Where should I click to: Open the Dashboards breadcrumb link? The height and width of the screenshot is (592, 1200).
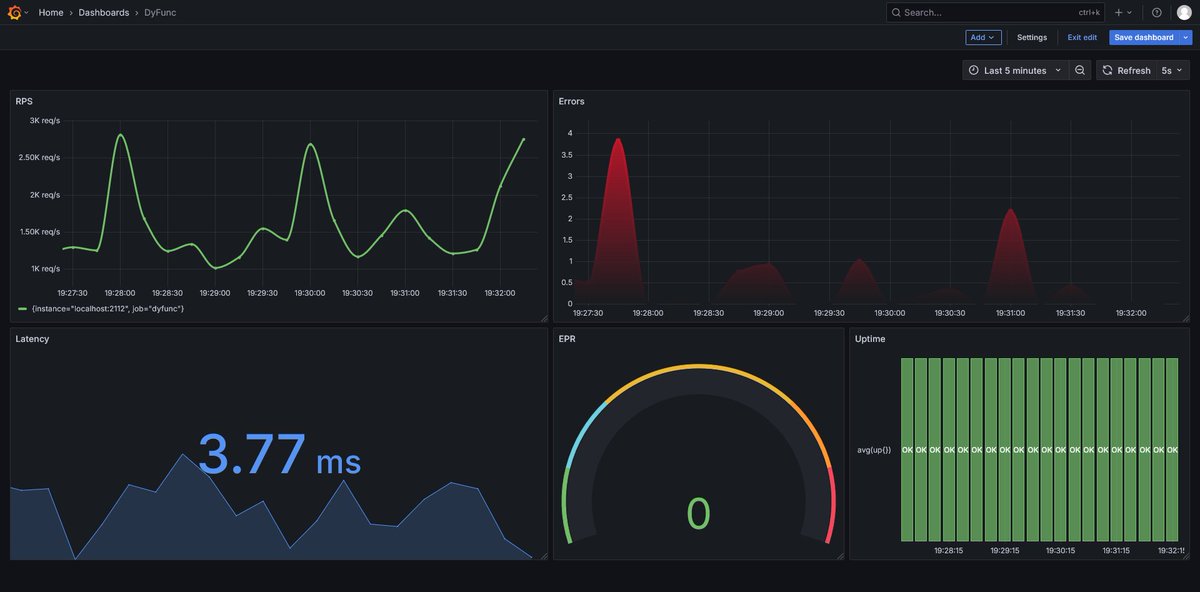[x=104, y=12]
